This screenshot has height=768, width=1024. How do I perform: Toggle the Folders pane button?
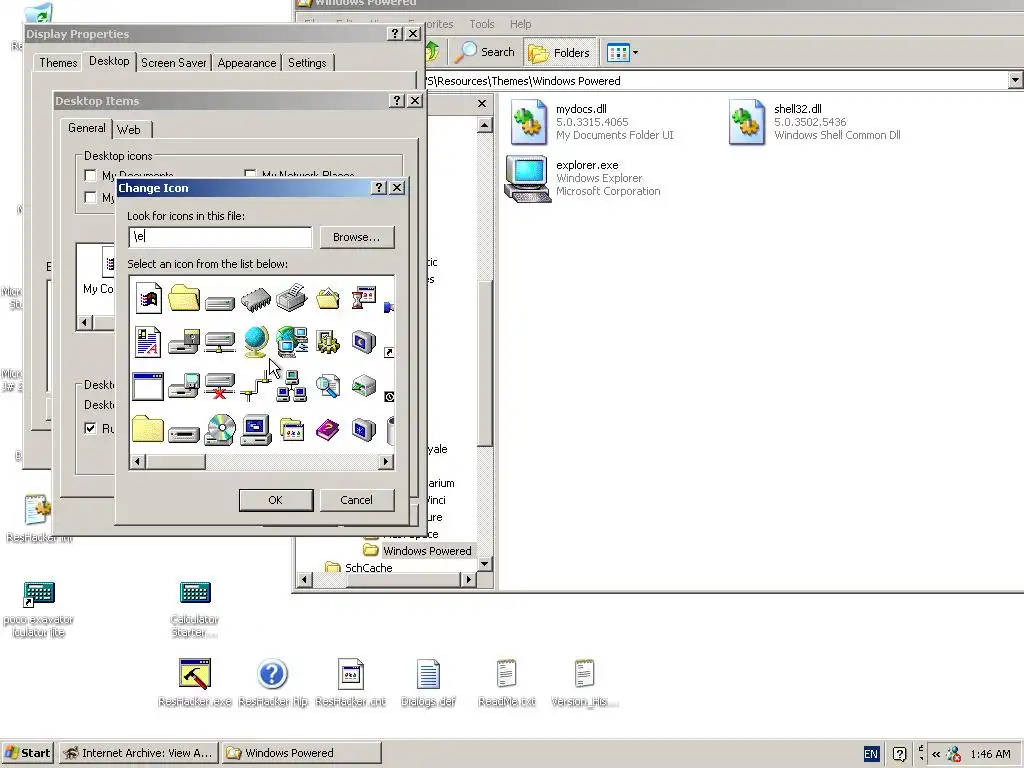(x=560, y=52)
